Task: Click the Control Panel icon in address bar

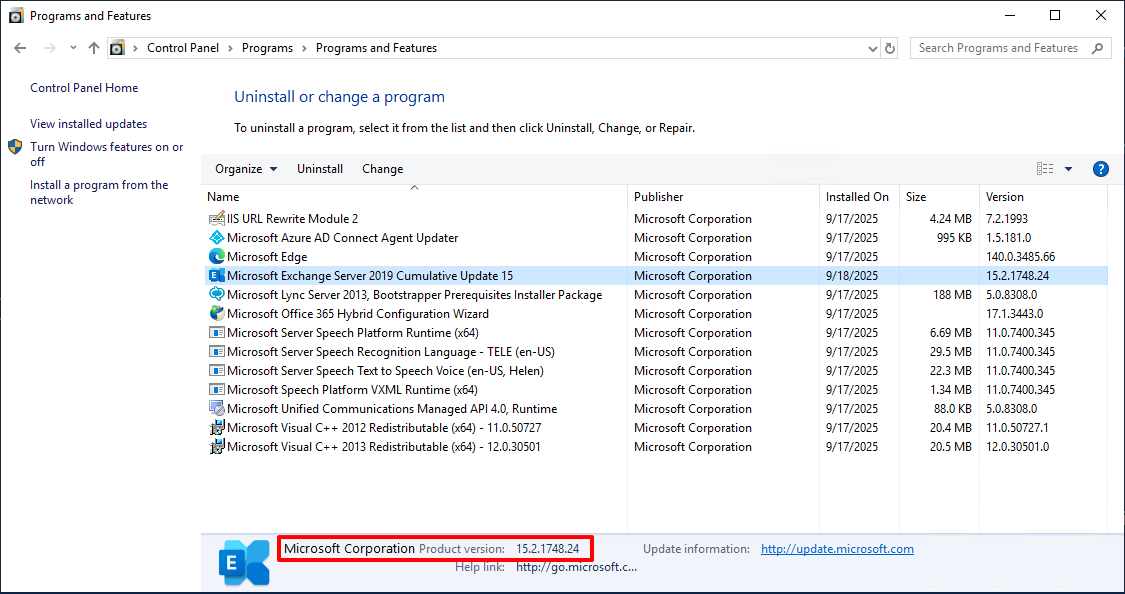Action: 116,48
